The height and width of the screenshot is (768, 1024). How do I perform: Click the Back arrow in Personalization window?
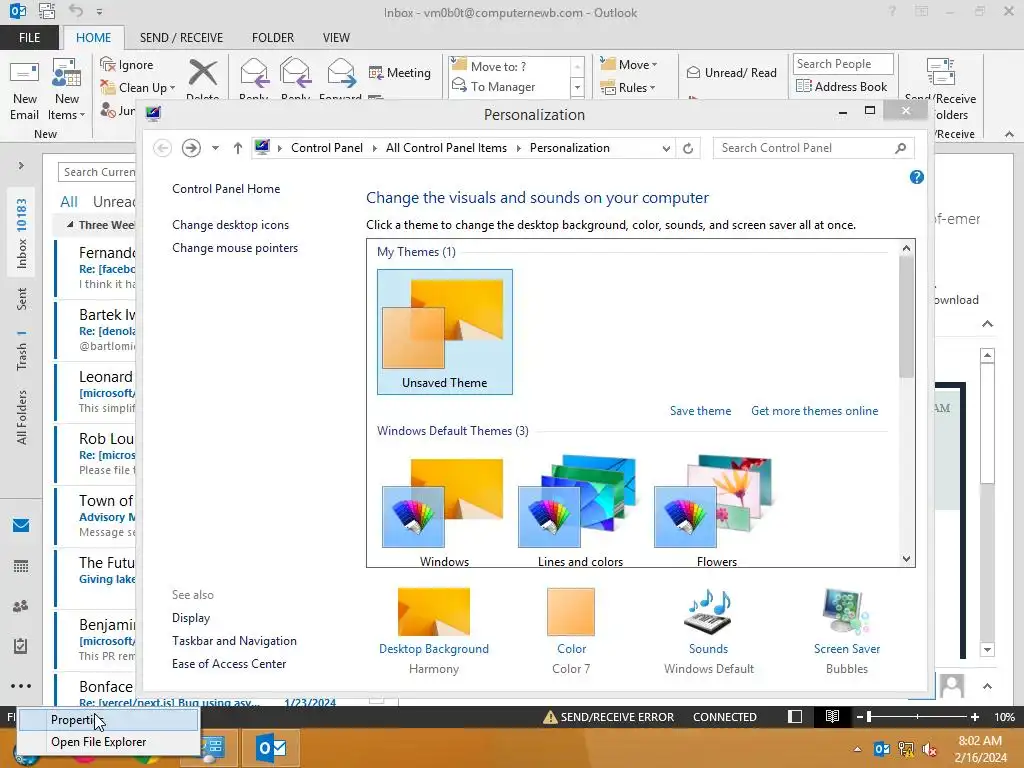coord(163,148)
